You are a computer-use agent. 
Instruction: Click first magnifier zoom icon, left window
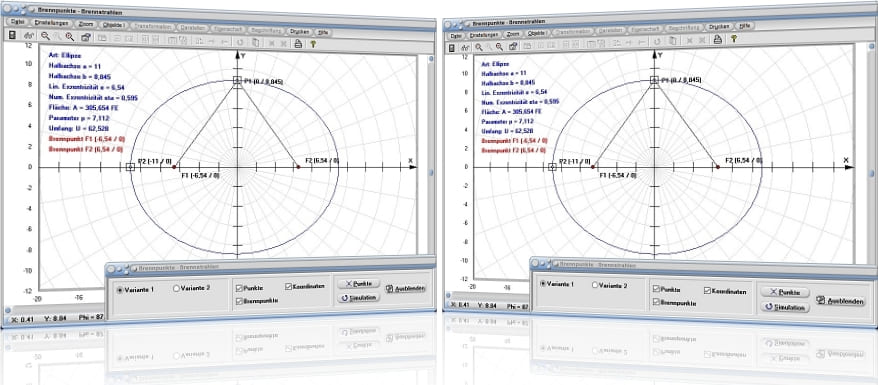pos(45,36)
